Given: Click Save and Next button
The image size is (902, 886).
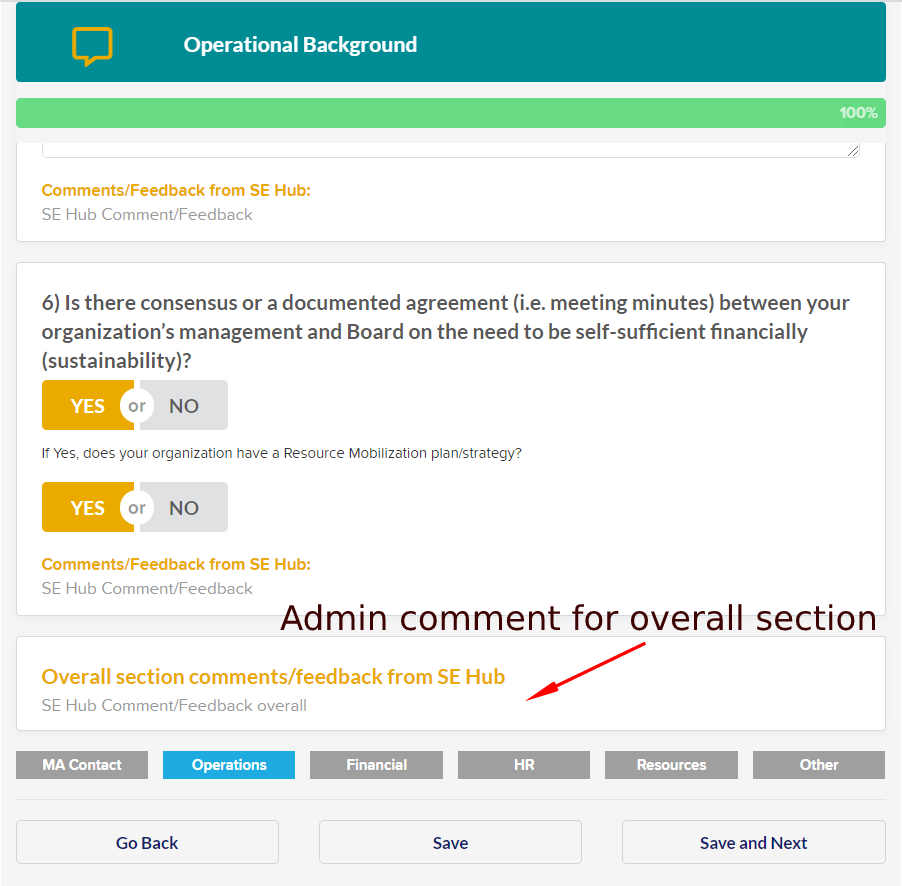Looking at the screenshot, I should [754, 842].
